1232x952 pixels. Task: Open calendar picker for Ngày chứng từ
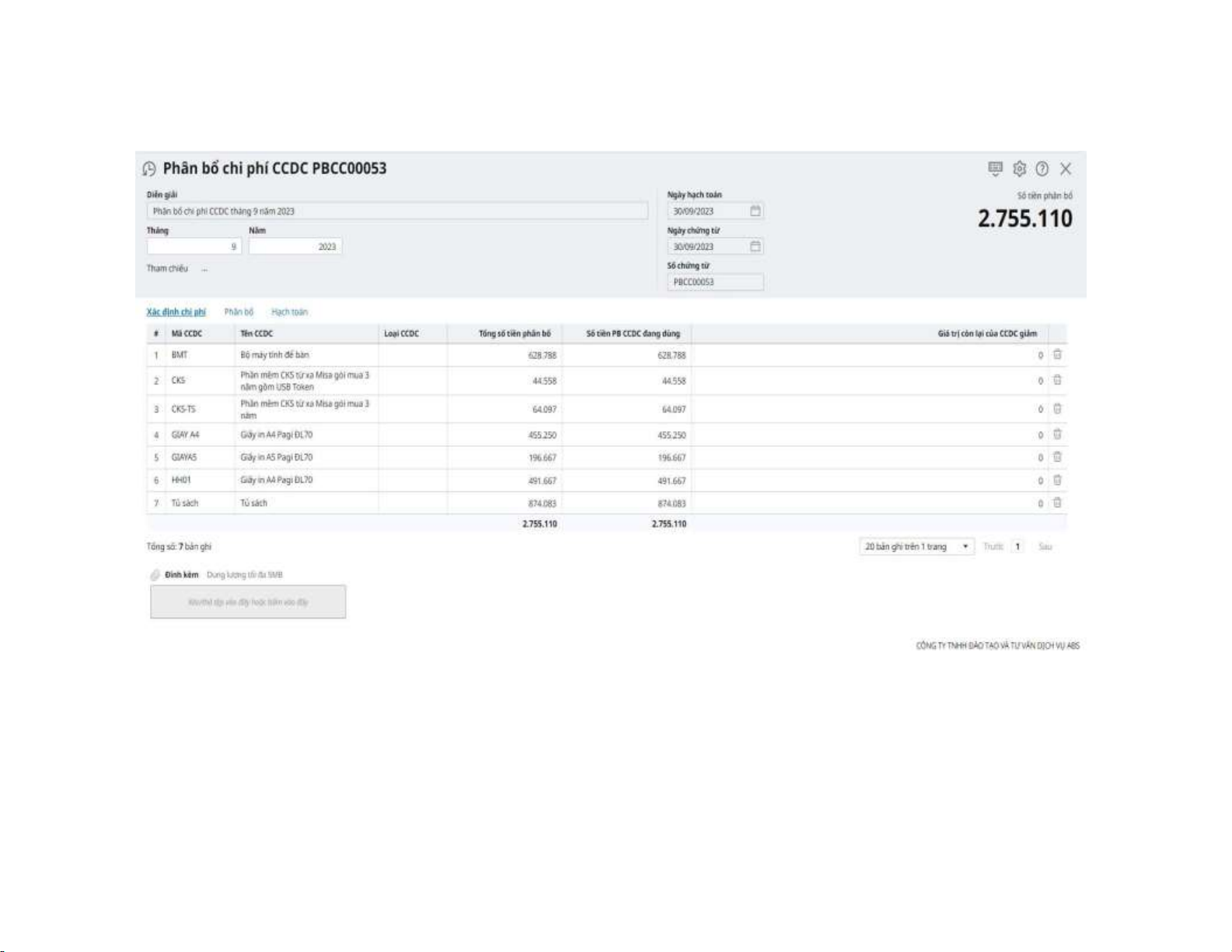pos(755,246)
